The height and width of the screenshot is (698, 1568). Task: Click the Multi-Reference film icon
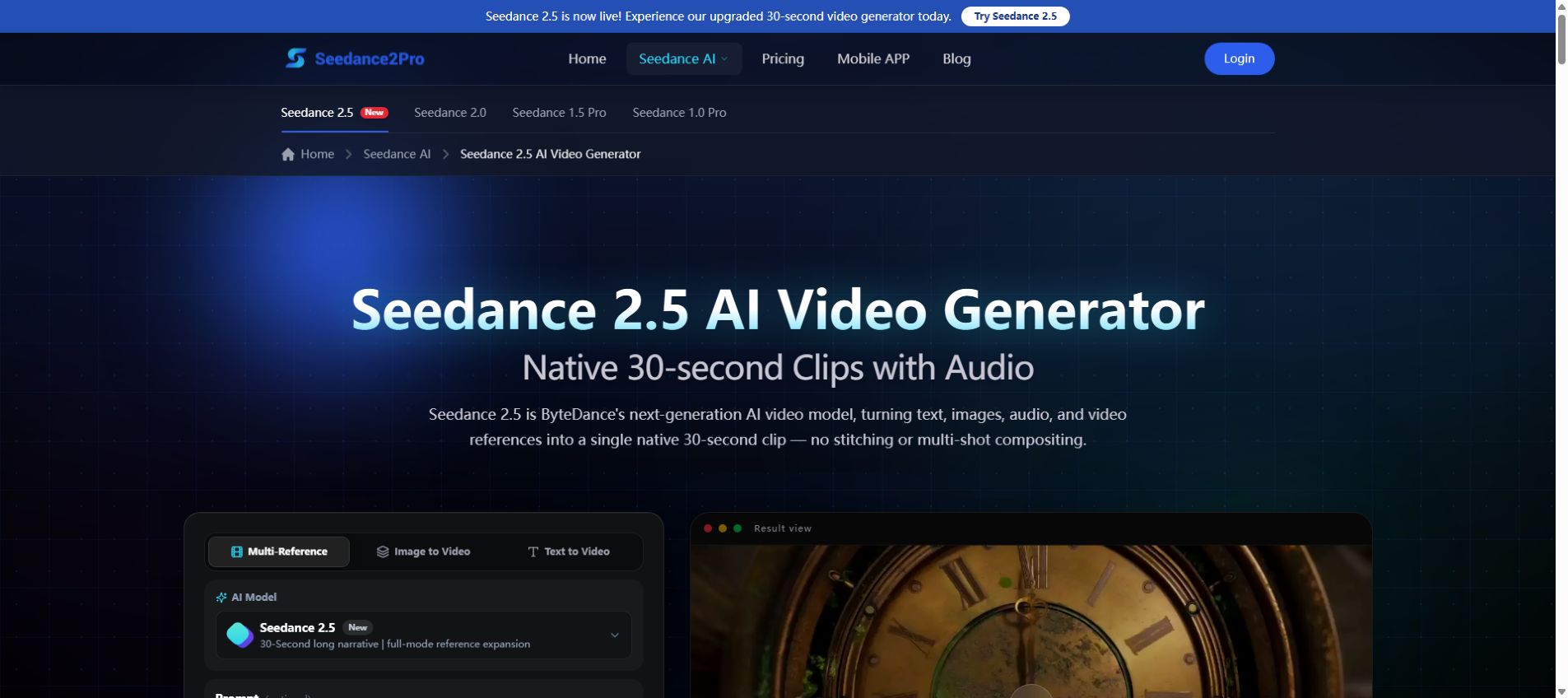point(237,551)
